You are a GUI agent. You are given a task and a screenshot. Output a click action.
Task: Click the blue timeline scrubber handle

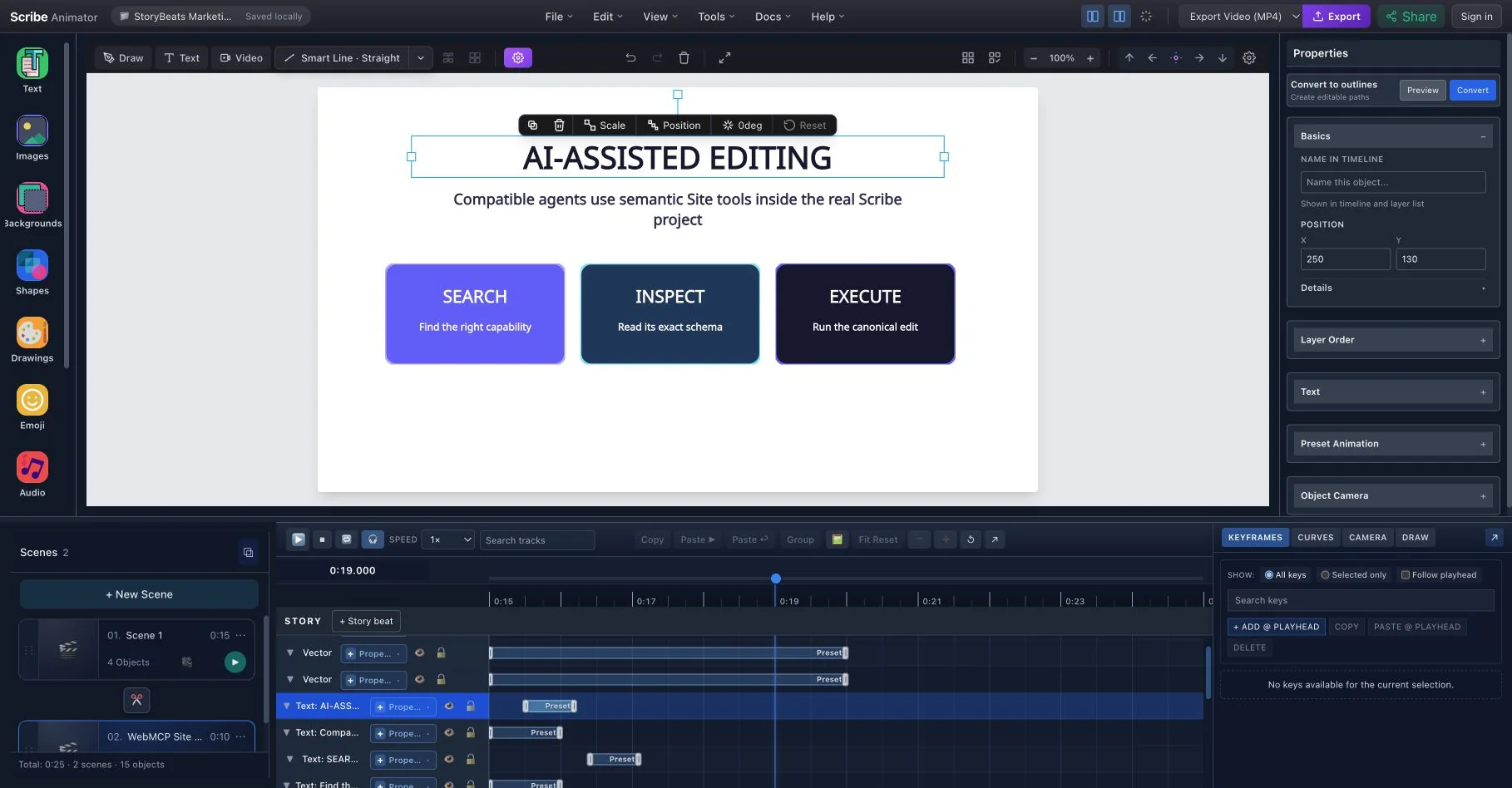776,579
